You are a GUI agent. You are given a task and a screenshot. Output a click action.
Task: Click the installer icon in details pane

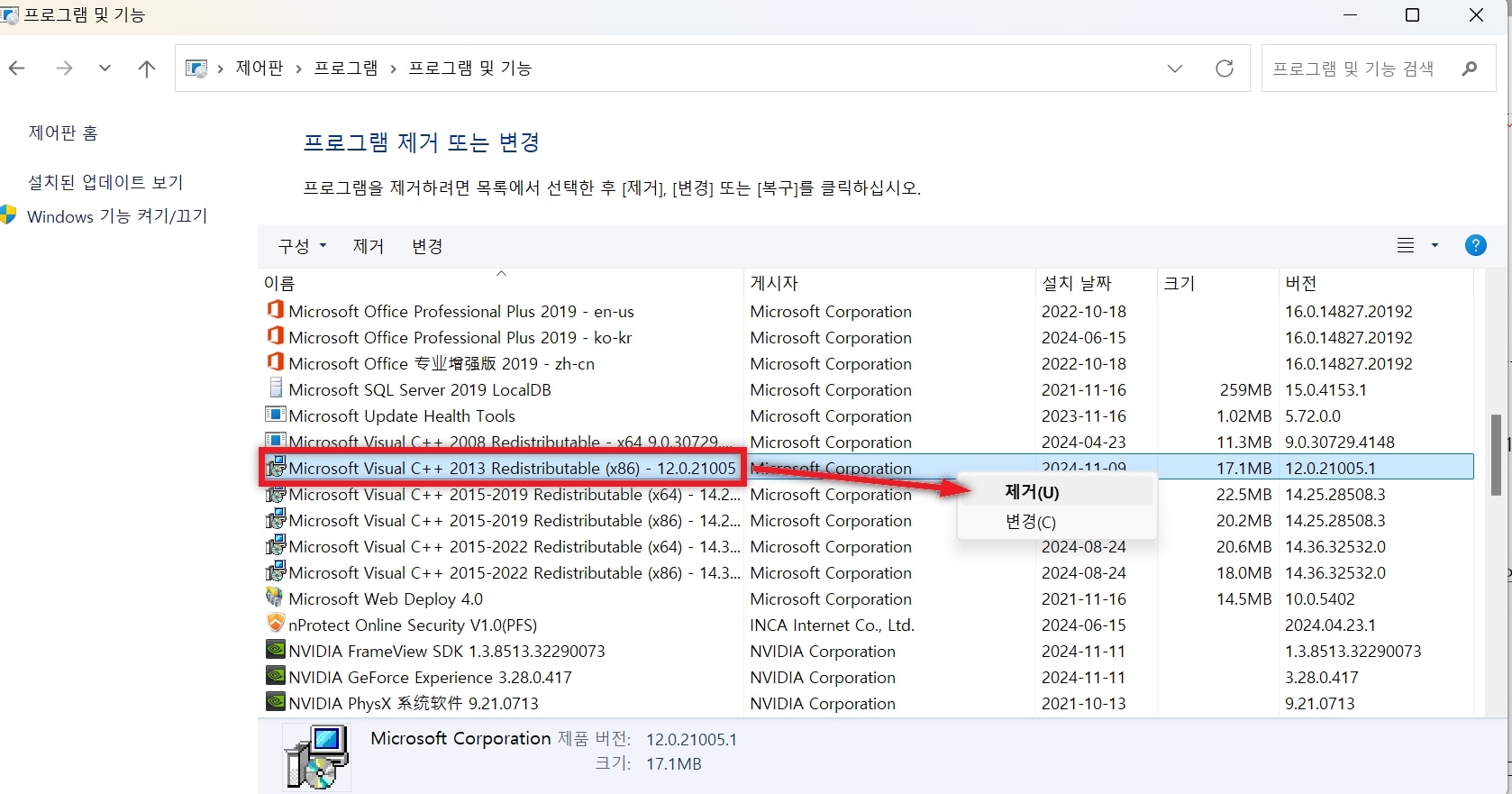[316, 757]
